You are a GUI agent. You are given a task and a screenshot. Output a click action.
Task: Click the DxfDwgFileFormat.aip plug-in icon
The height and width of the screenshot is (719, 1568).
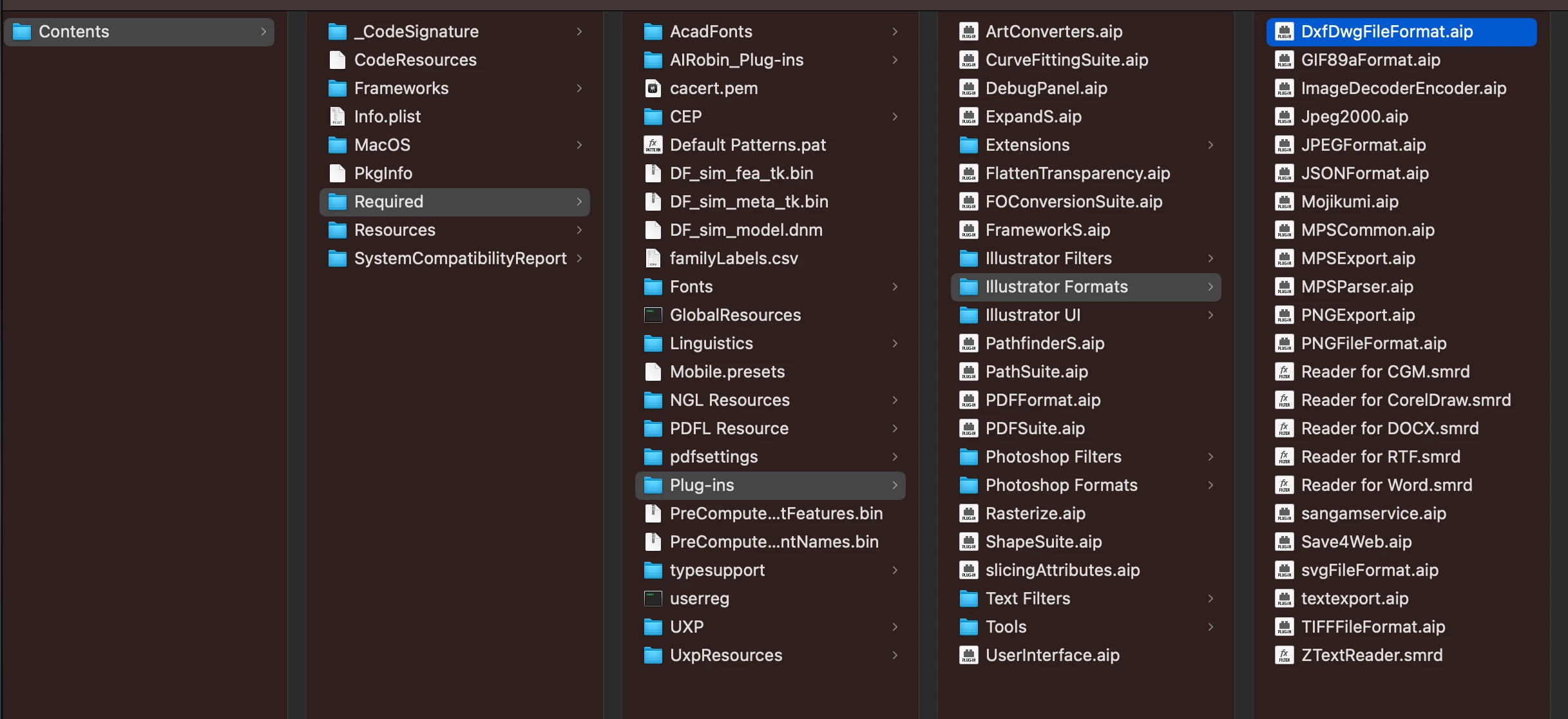coord(1284,32)
